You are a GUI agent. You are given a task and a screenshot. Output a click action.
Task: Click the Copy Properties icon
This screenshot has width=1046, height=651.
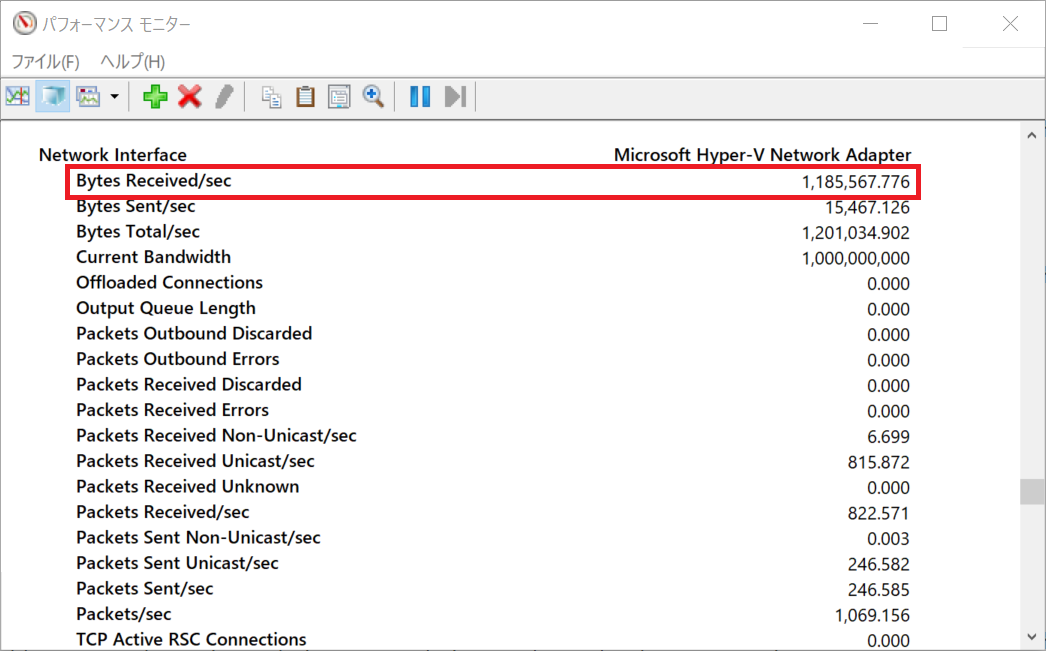tap(271, 96)
